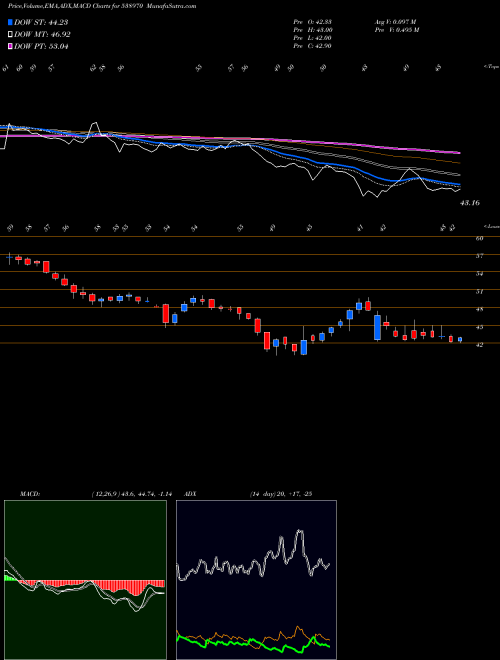
Task: Click the last blue candlestick on price chart
Action: pyautogui.click(x=460, y=339)
